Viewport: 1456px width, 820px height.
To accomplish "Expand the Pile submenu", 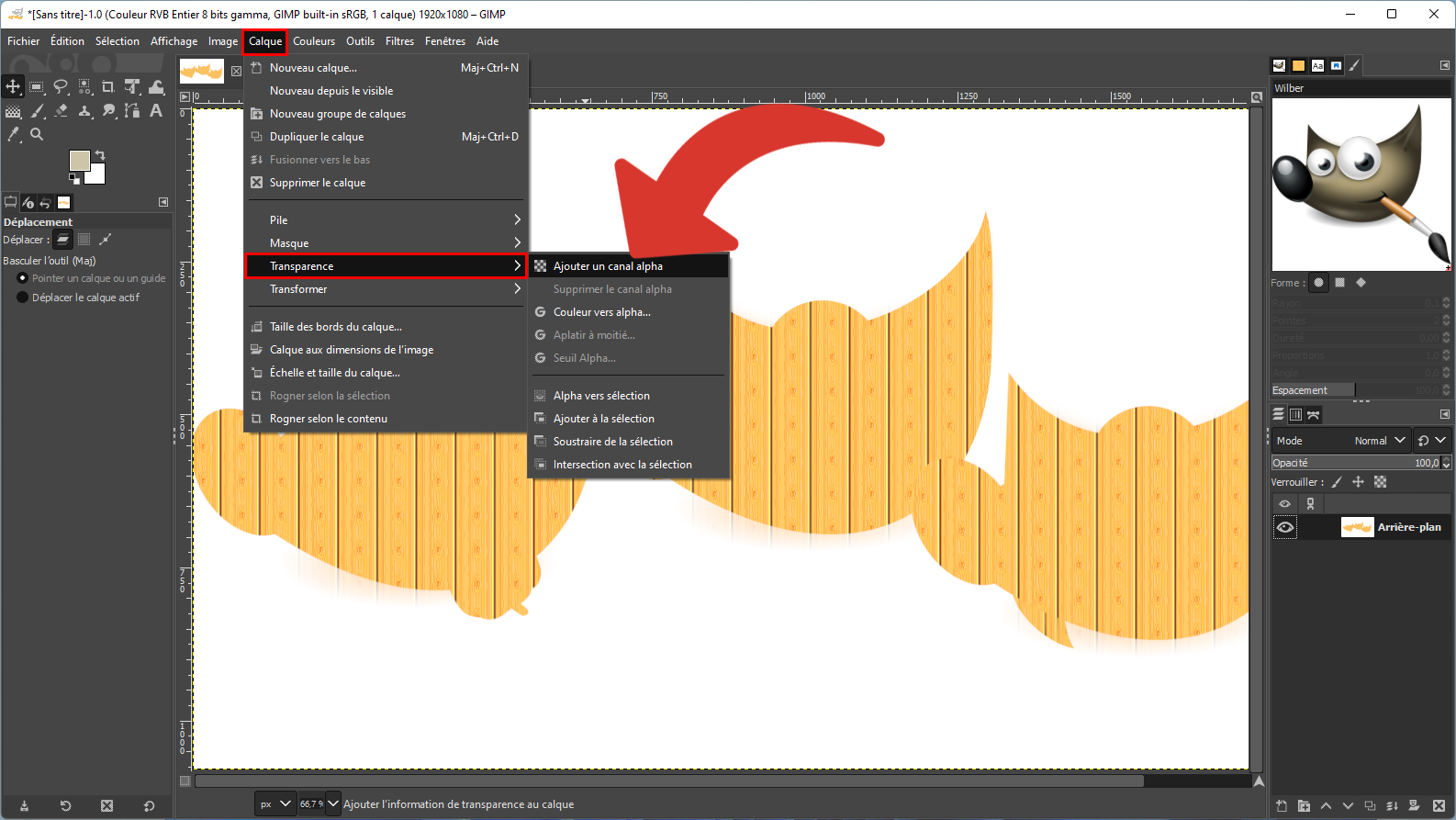I will [x=385, y=220].
